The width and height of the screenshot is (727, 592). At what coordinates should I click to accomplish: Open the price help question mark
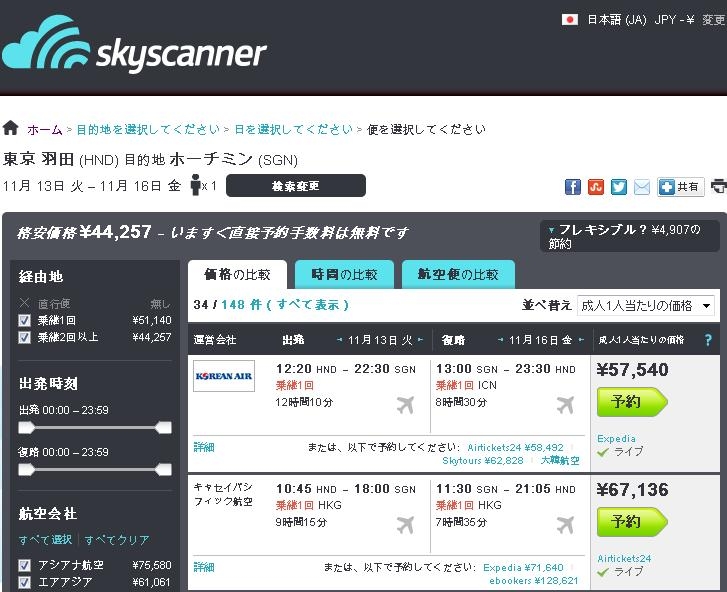[x=708, y=340]
